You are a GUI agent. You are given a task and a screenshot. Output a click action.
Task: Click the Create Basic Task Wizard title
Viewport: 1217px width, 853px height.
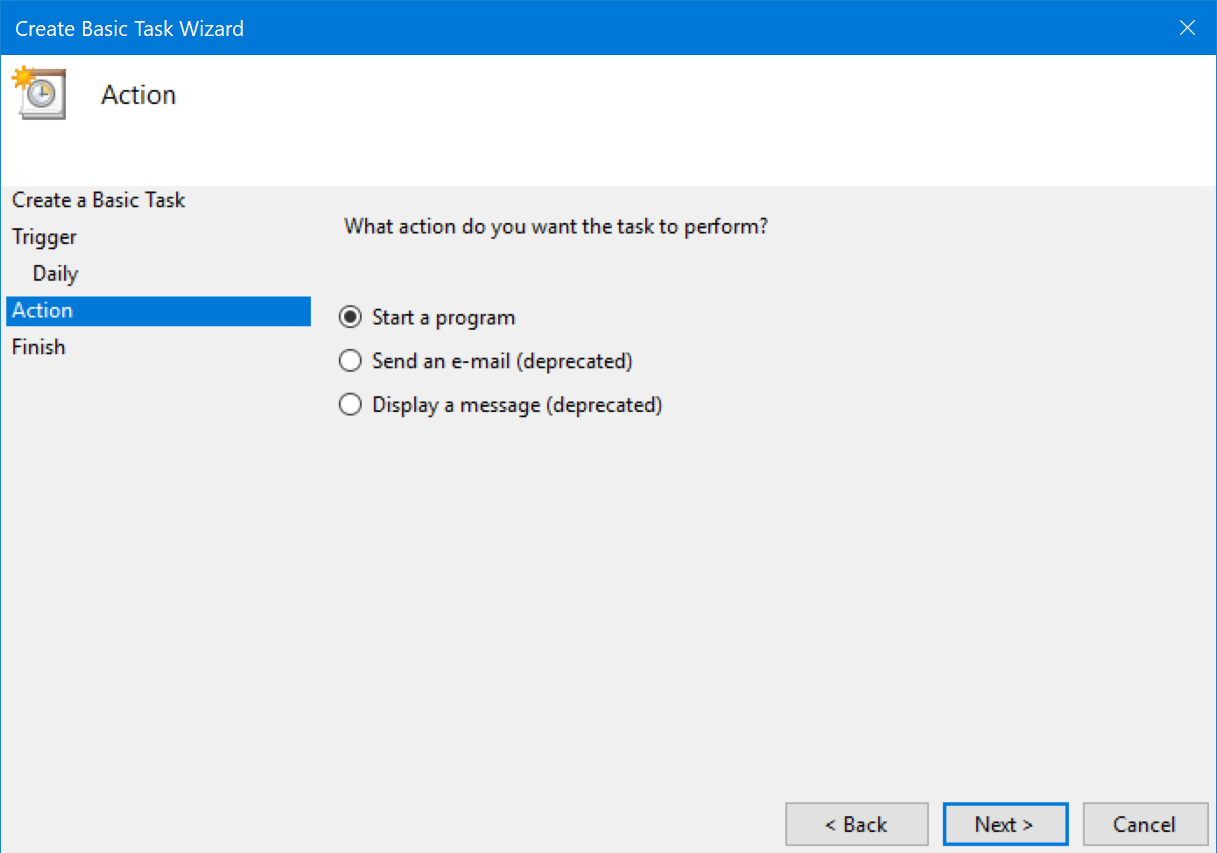[129, 28]
